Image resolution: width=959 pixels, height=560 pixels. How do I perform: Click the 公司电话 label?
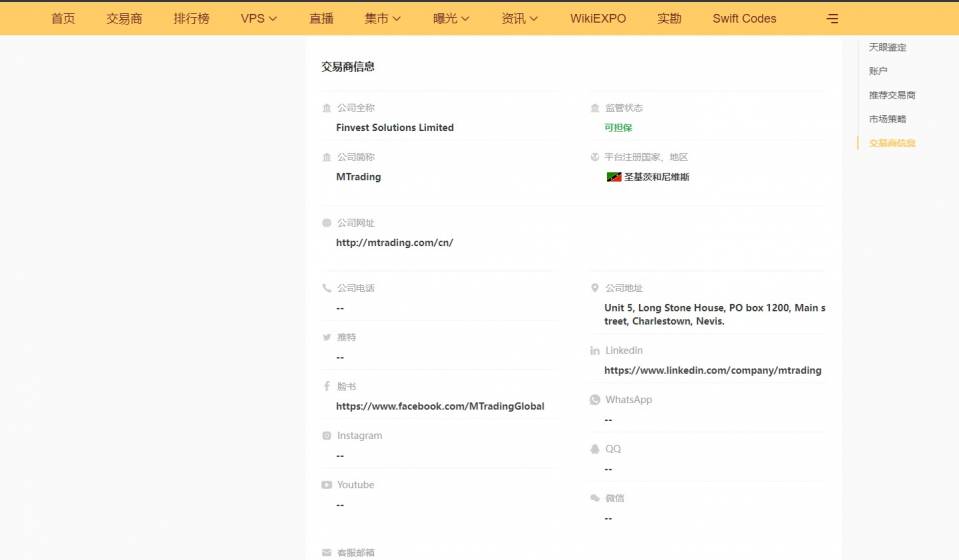356,288
